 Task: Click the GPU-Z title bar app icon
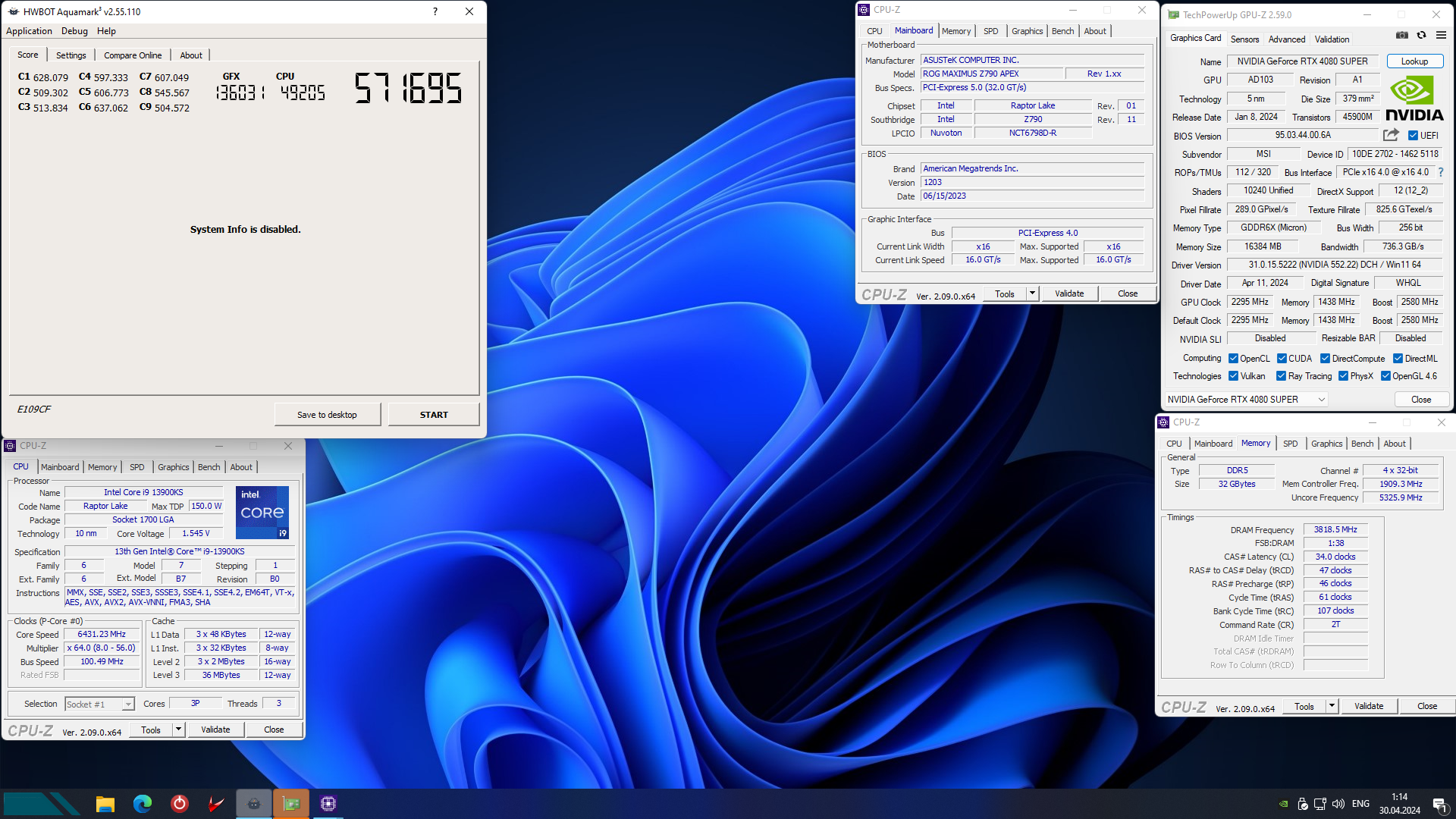coord(1173,14)
